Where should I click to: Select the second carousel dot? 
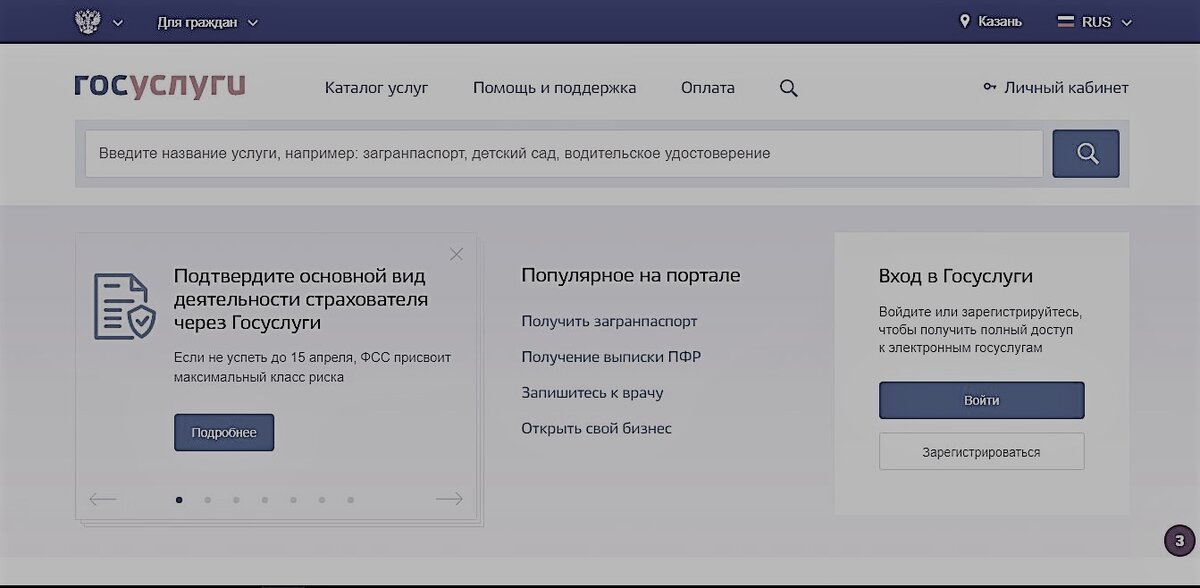[208, 499]
